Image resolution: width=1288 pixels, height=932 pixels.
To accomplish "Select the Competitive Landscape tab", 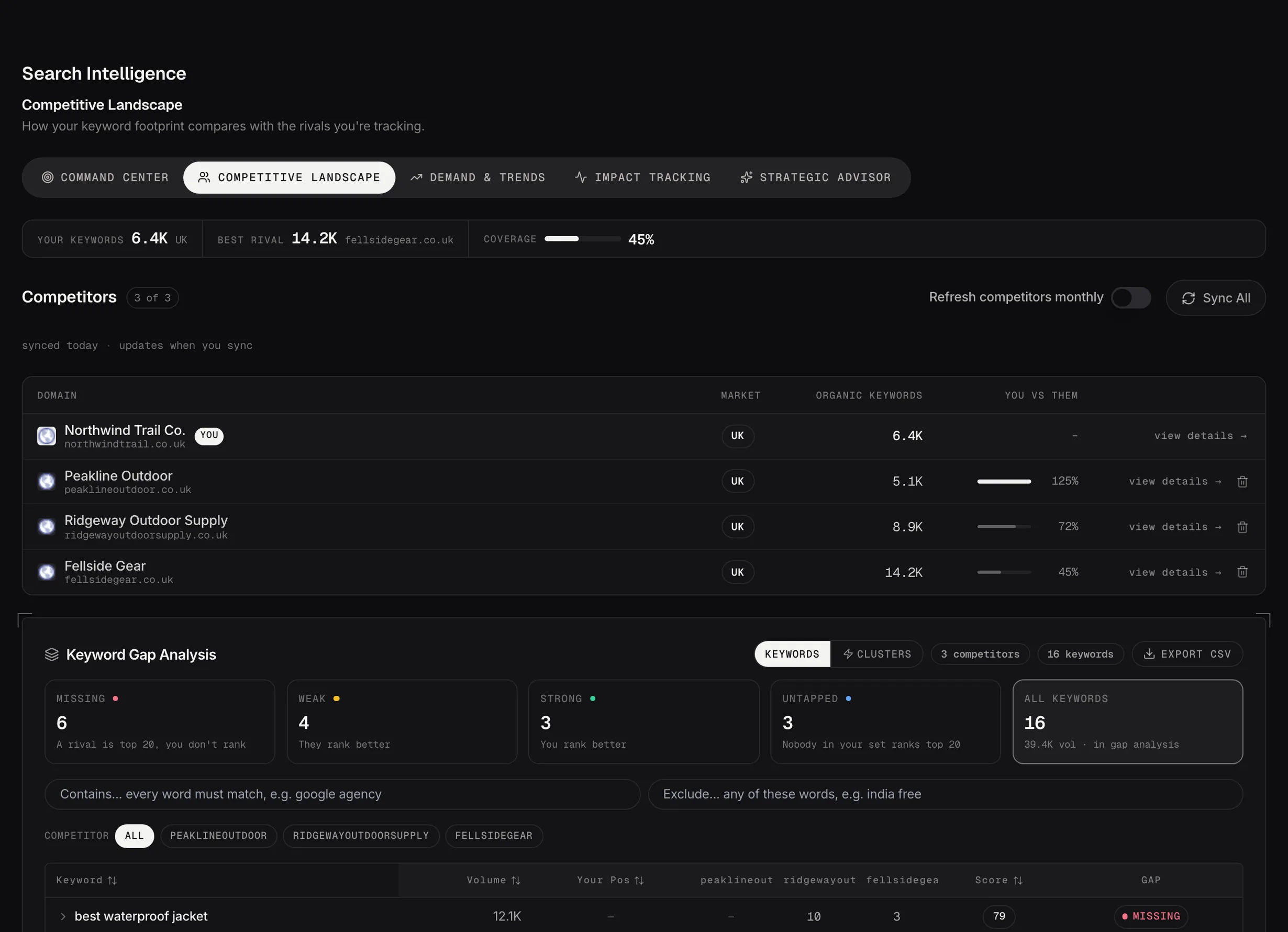I will point(289,178).
